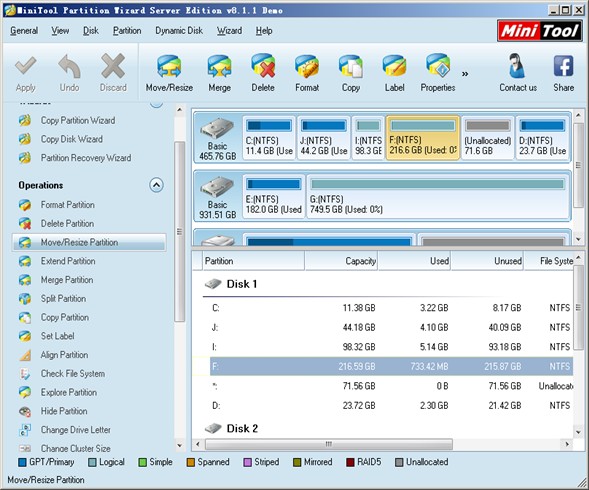The width and height of the screenshot is (589, 490).
Task: Click the sidebar scroll down arrow
Action: 180,446
